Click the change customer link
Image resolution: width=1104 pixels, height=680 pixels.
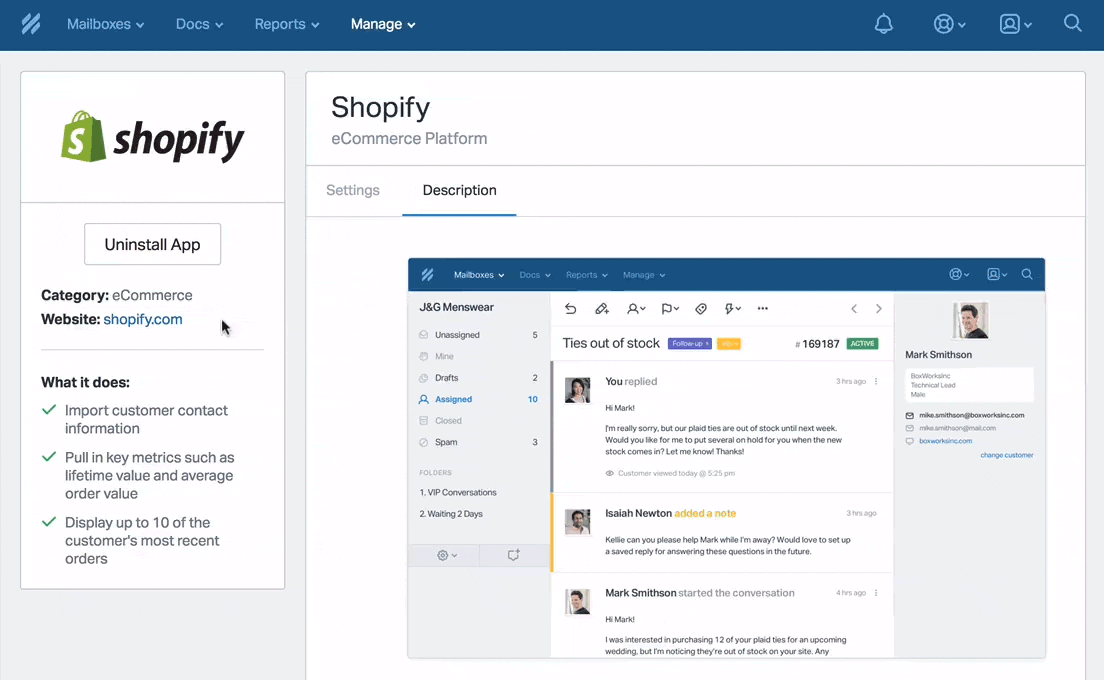click(1007, 455)
